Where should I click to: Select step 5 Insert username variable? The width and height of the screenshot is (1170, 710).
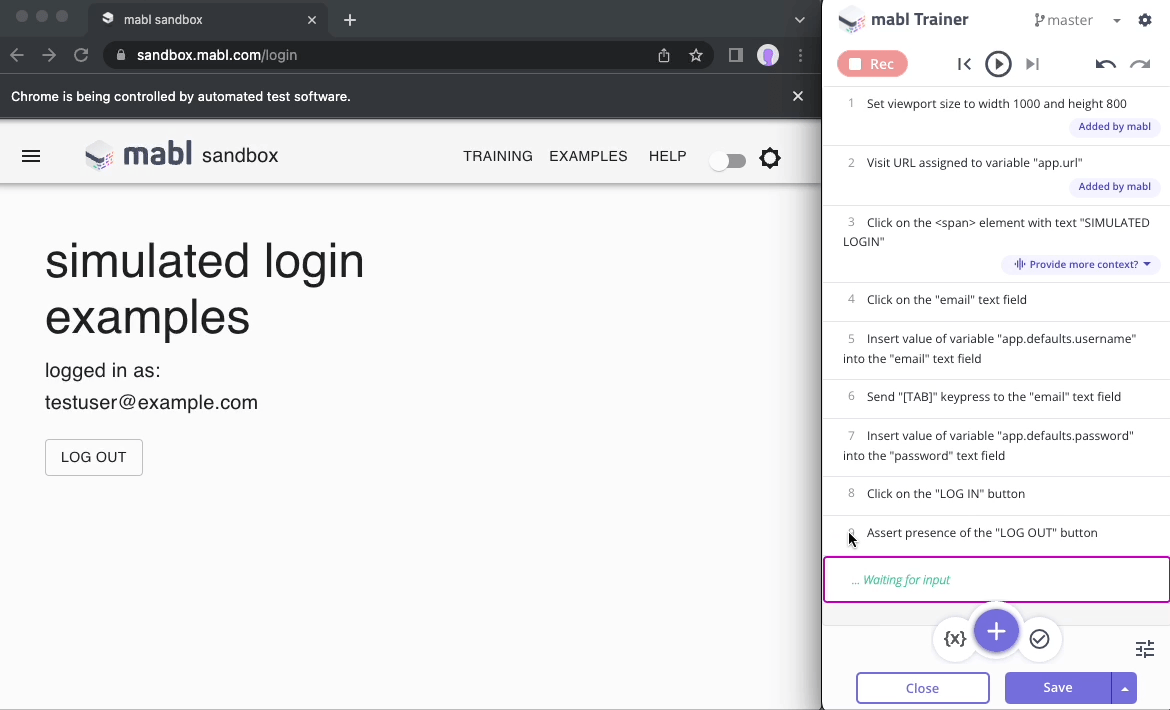pyautogui.click(x=996, y=349)
